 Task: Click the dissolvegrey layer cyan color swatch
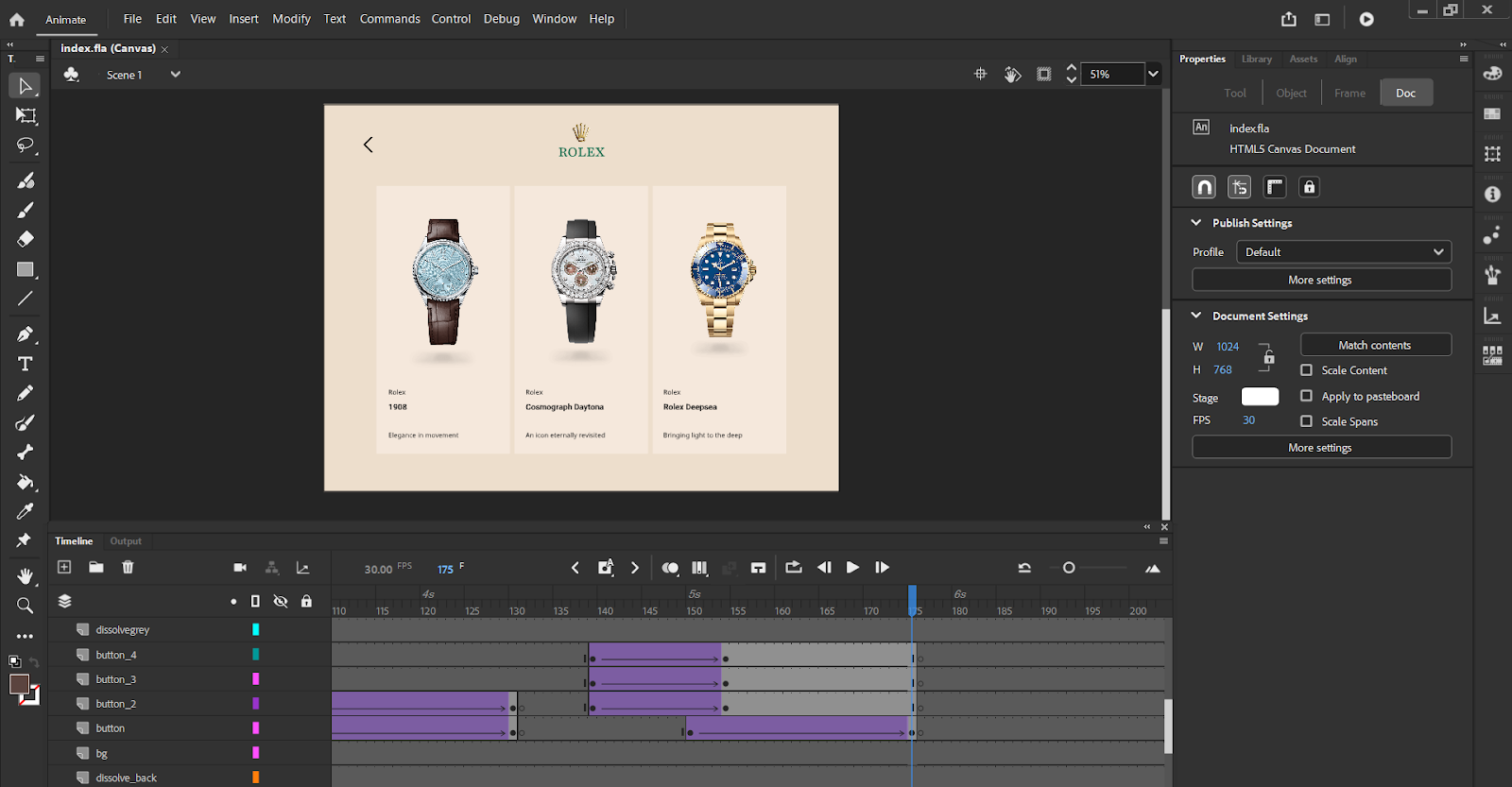pyautogui.click(x=255, y=629)
